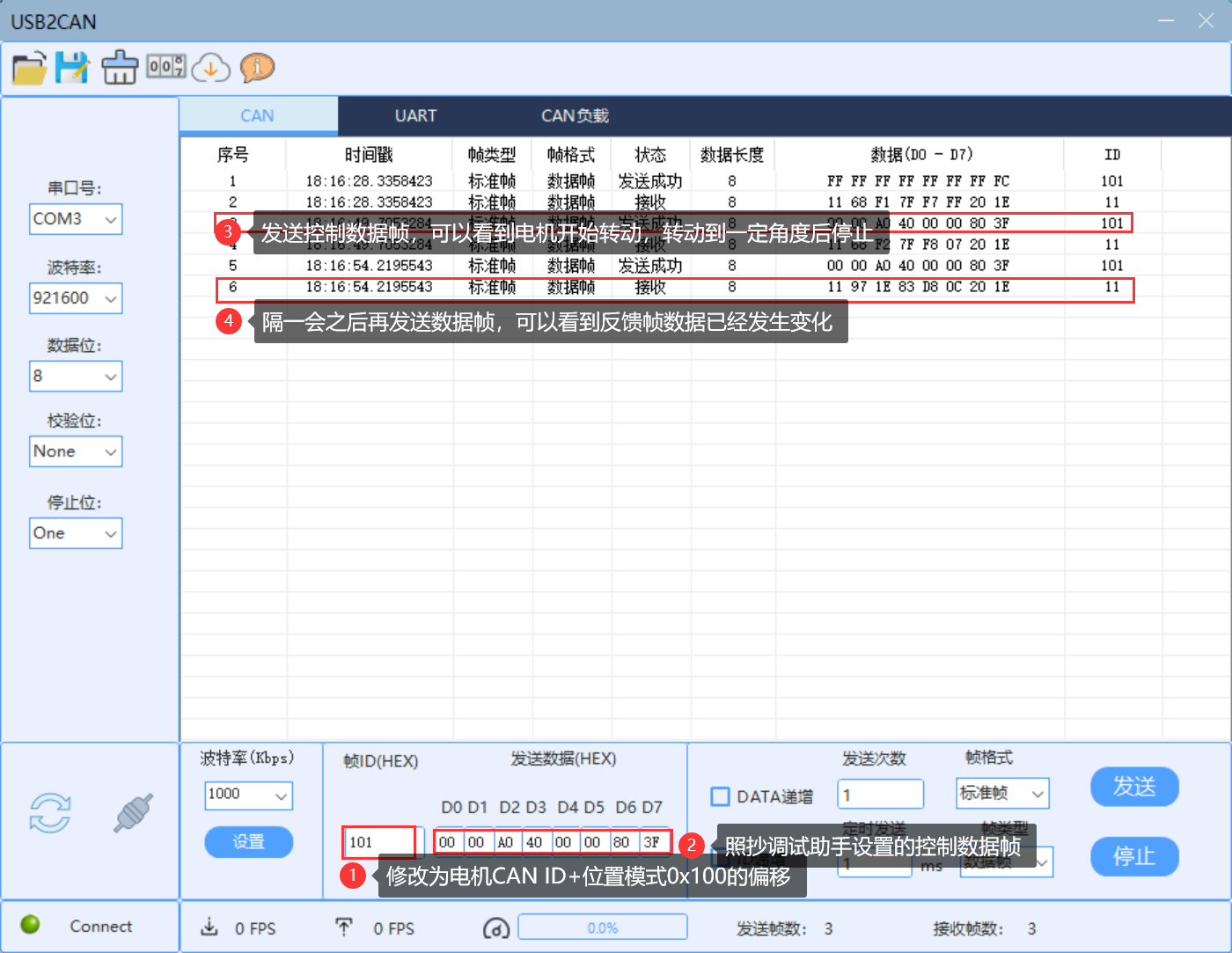
Task: Switch to the CAN负载 tab
Action: coord(575,116)
